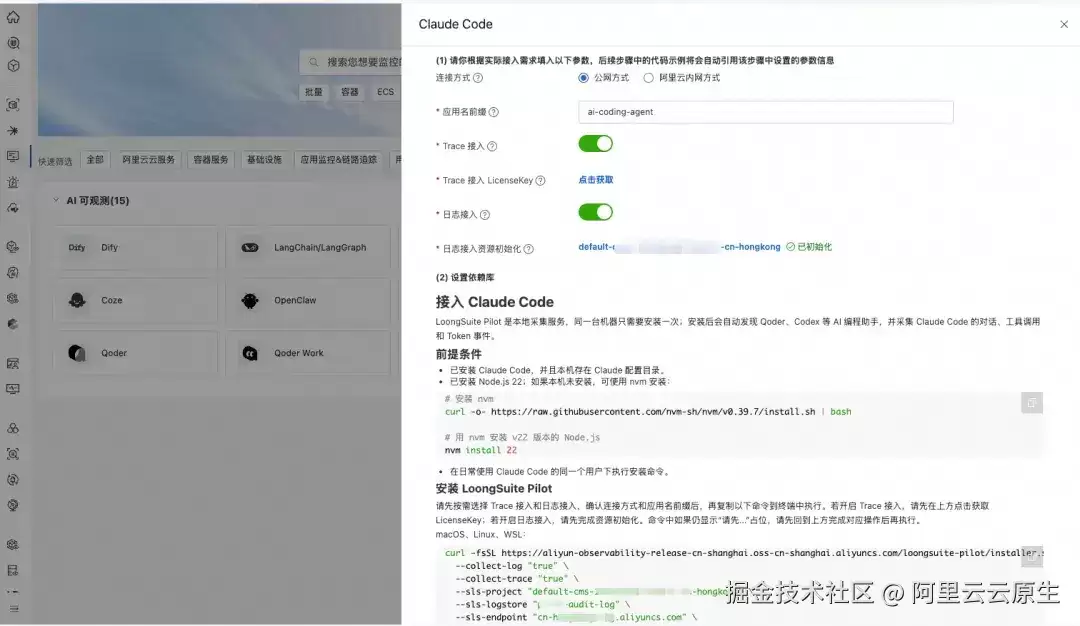Select the 容器服务 quick filter tab
Viewport: 1080px width, 626px height.
pyautogui.click(x=211, y=160)
